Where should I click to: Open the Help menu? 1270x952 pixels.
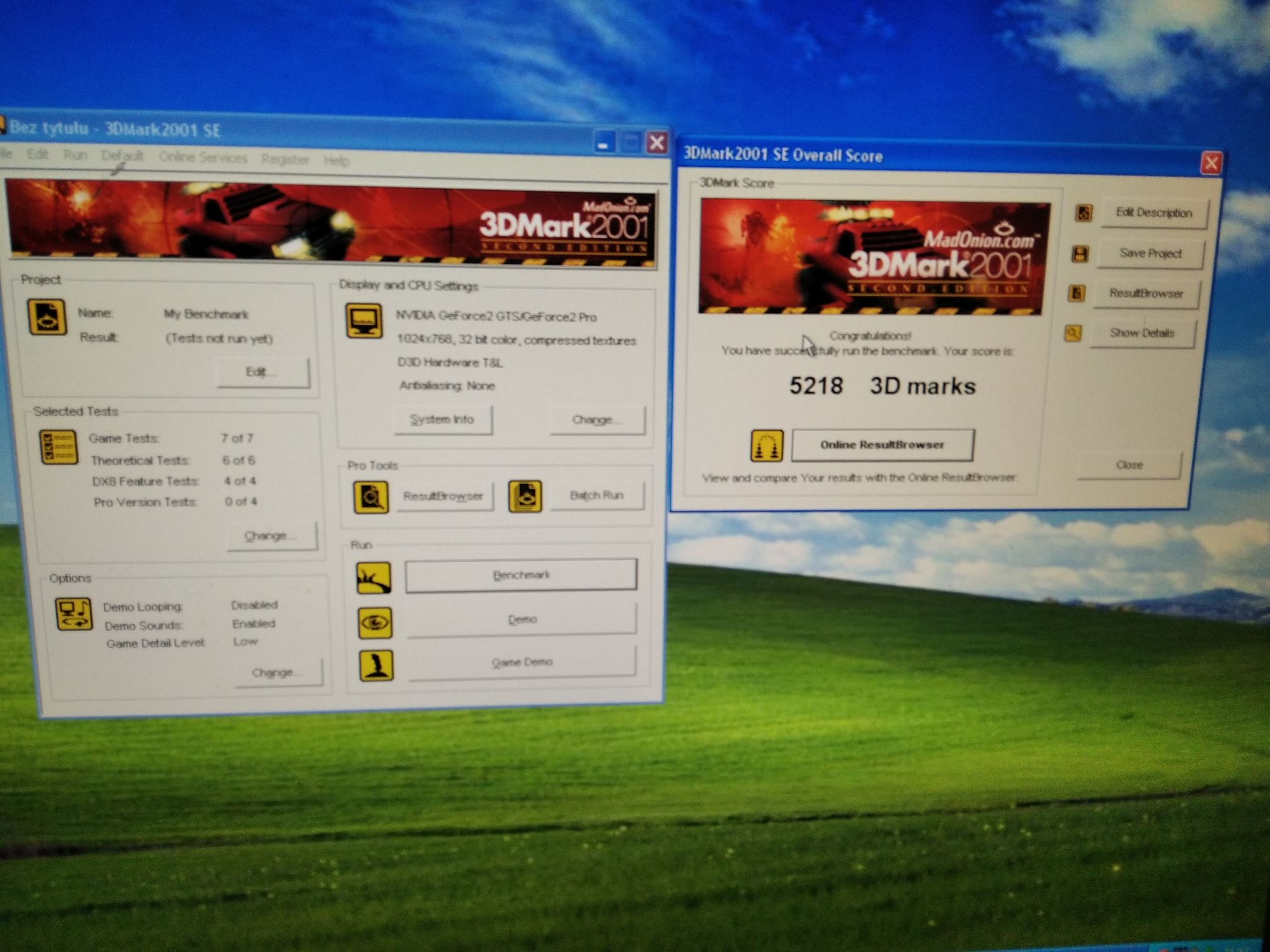coord(336,161)
